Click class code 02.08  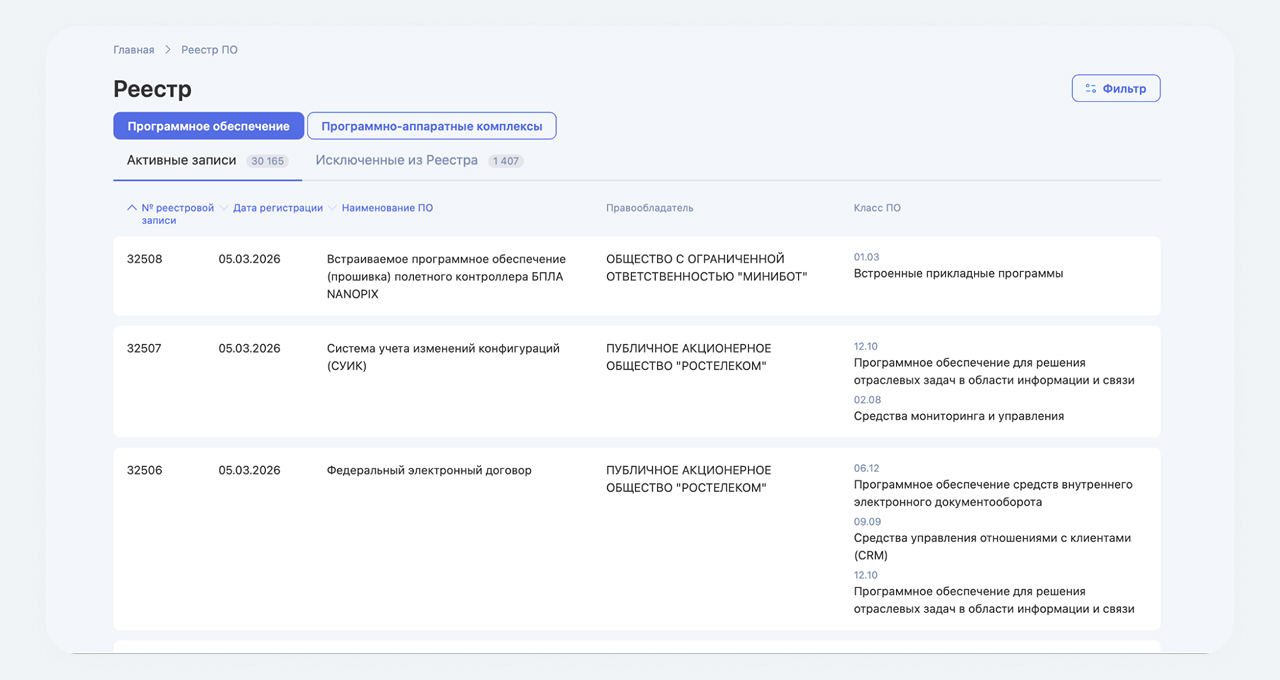coord(867,400)
